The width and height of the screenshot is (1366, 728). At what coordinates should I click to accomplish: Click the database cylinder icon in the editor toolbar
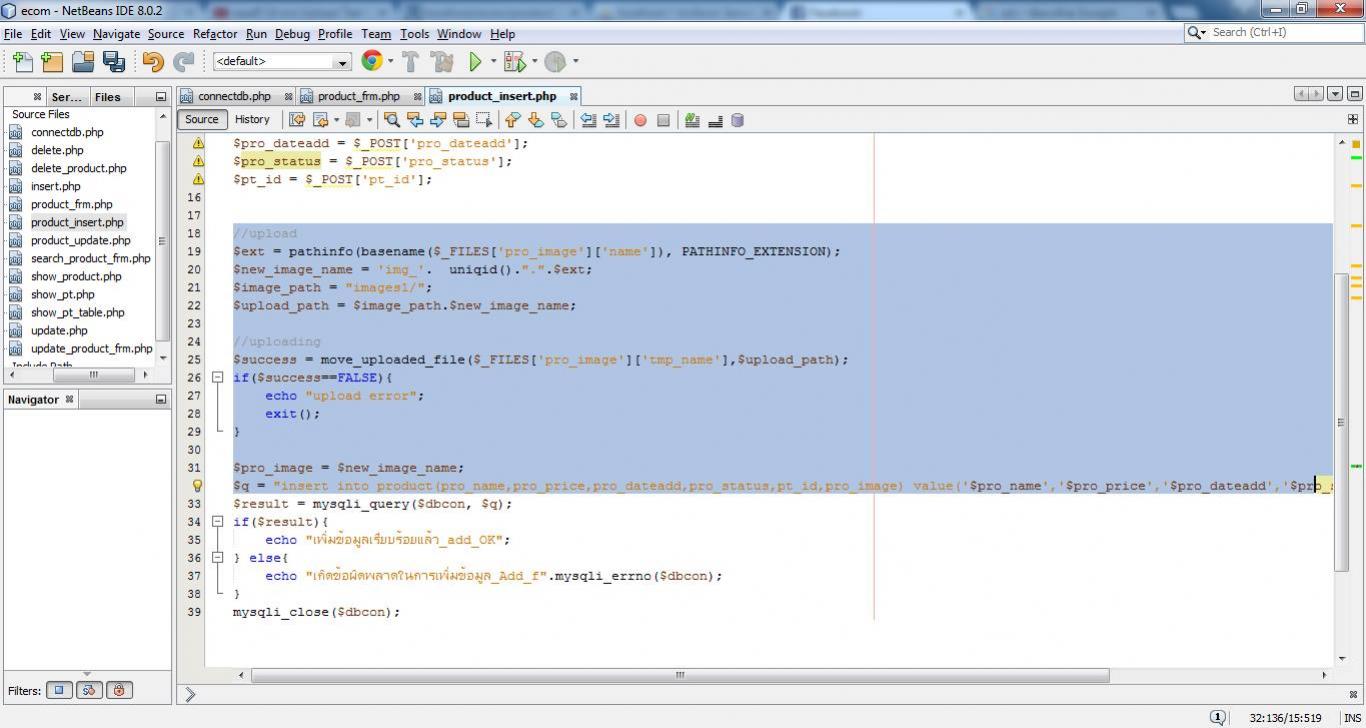pyautogui.click(x=738, y=120)
